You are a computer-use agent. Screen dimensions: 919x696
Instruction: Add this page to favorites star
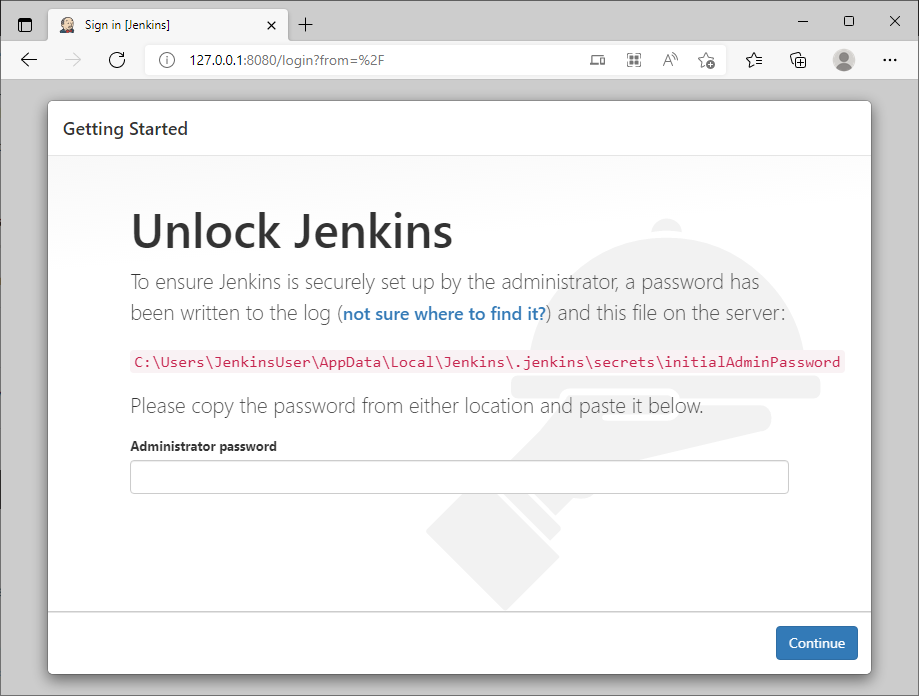coord(706,60)
